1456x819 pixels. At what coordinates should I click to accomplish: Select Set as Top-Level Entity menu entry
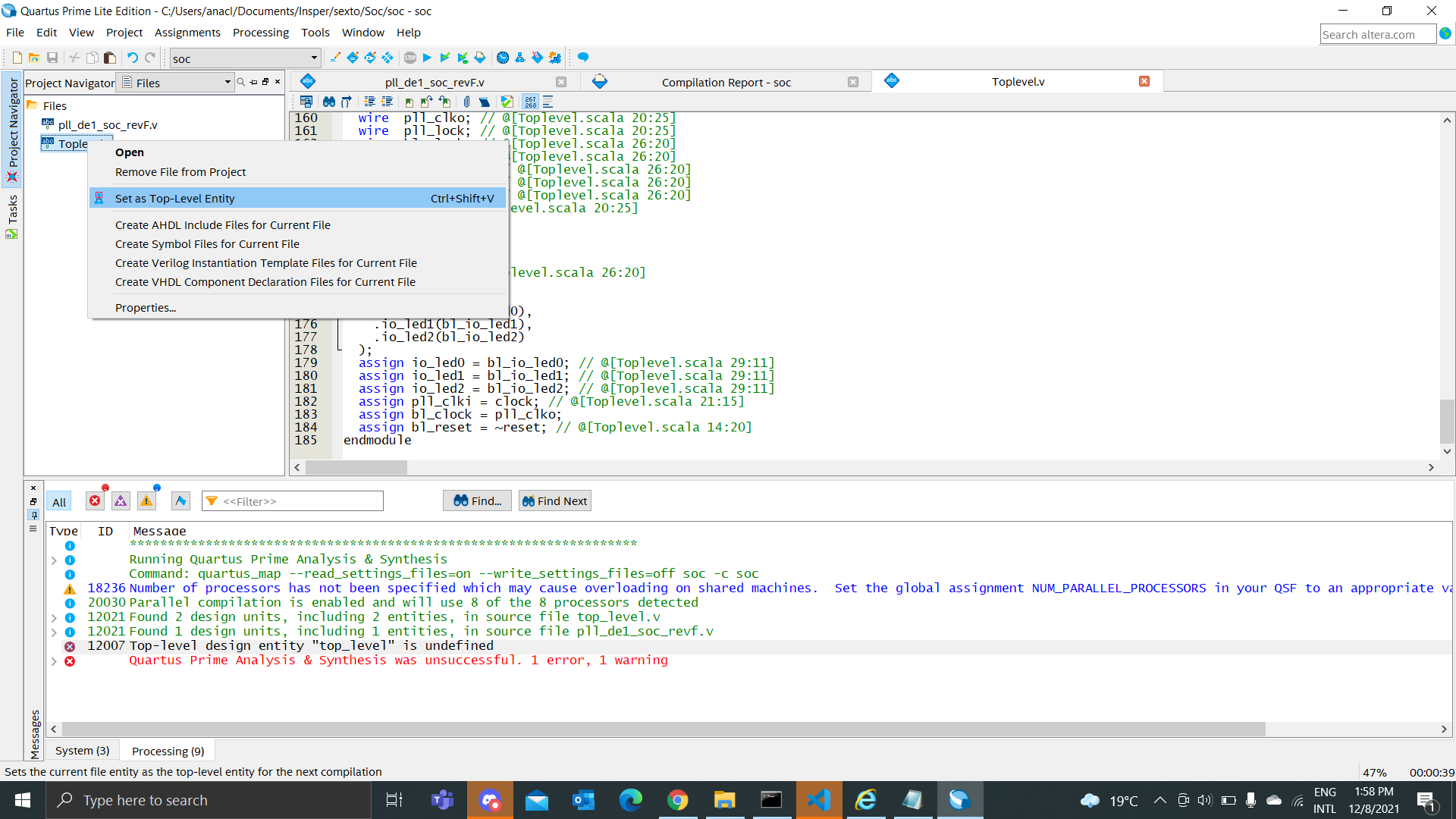pyautogui.click(x=297, y=199)
